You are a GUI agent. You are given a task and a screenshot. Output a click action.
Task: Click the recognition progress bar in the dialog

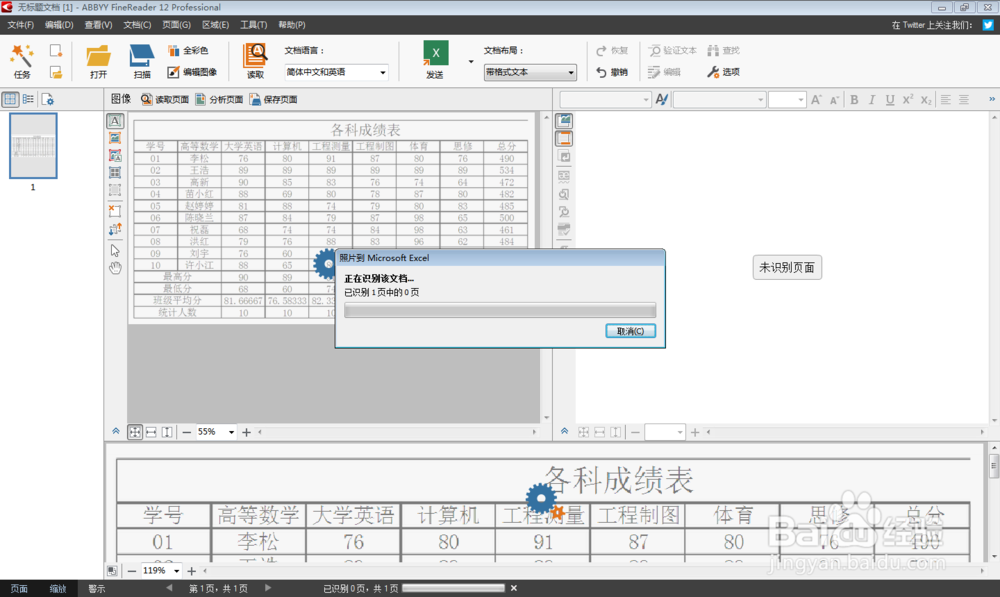pyautogui.click(x=500, y=310)
